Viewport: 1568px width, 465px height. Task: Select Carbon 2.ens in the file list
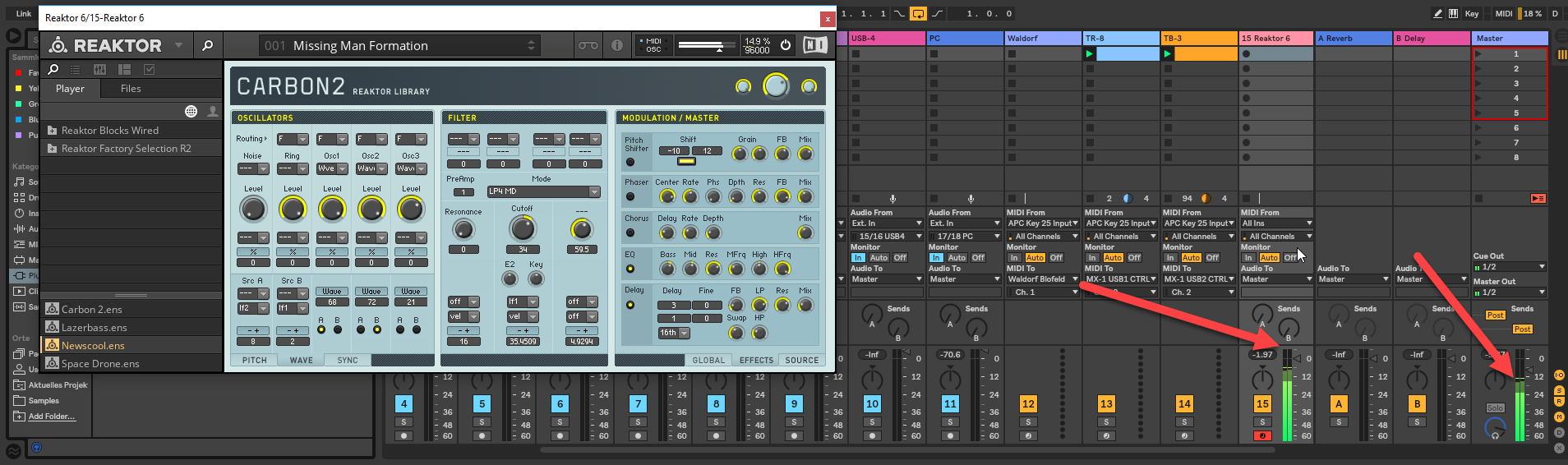[91, 310]
